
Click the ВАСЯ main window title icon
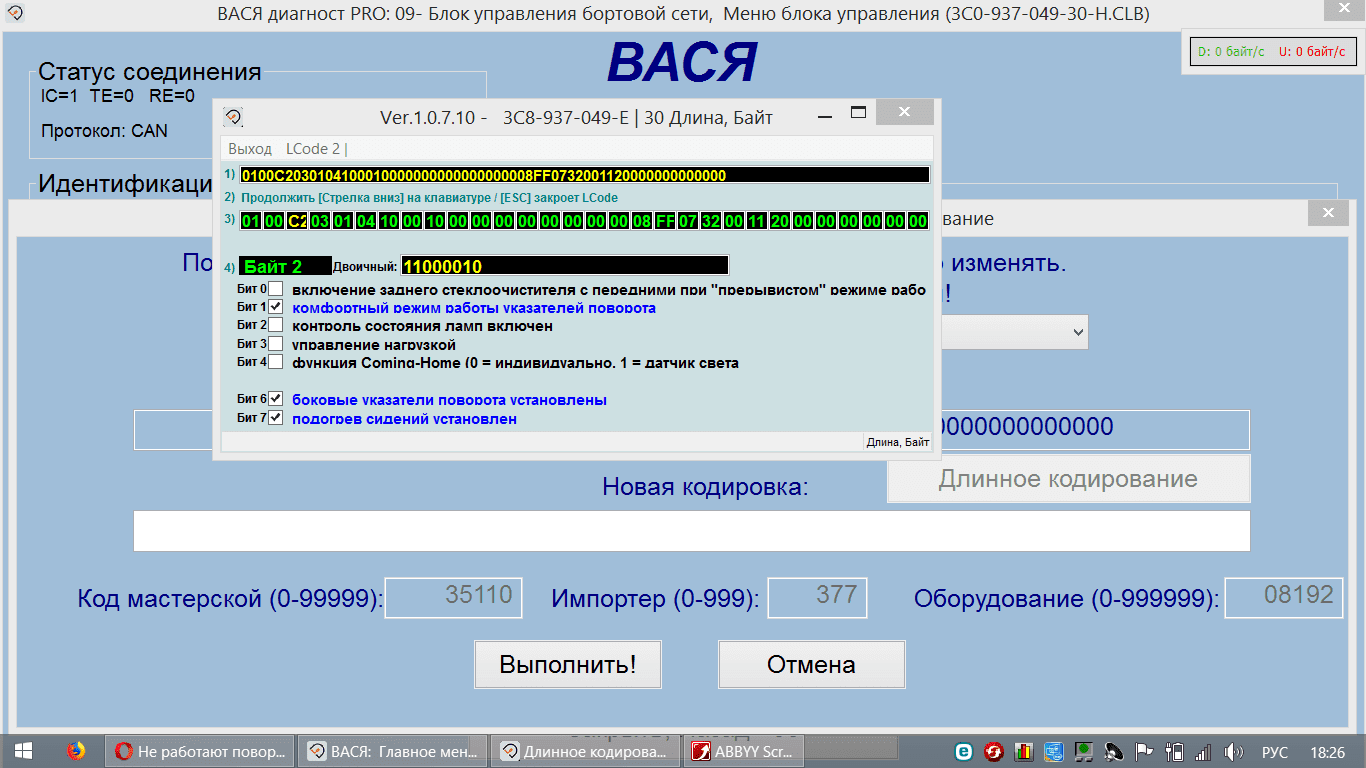[15, 13]
